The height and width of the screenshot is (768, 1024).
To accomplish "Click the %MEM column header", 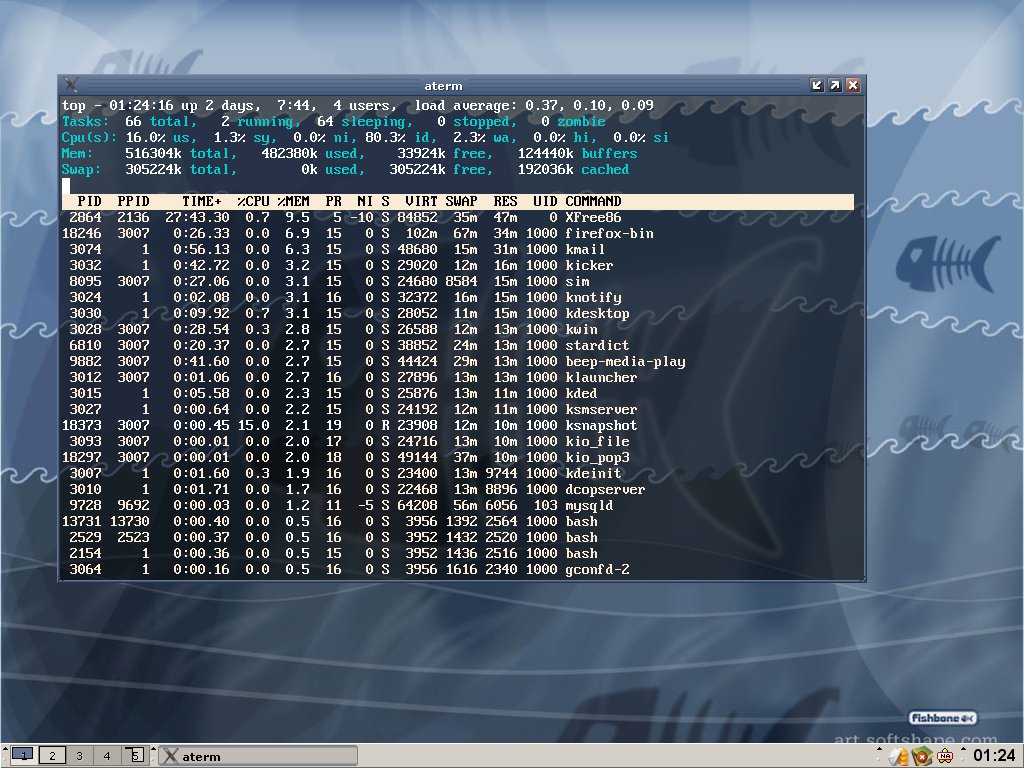I will pos(293,201).
